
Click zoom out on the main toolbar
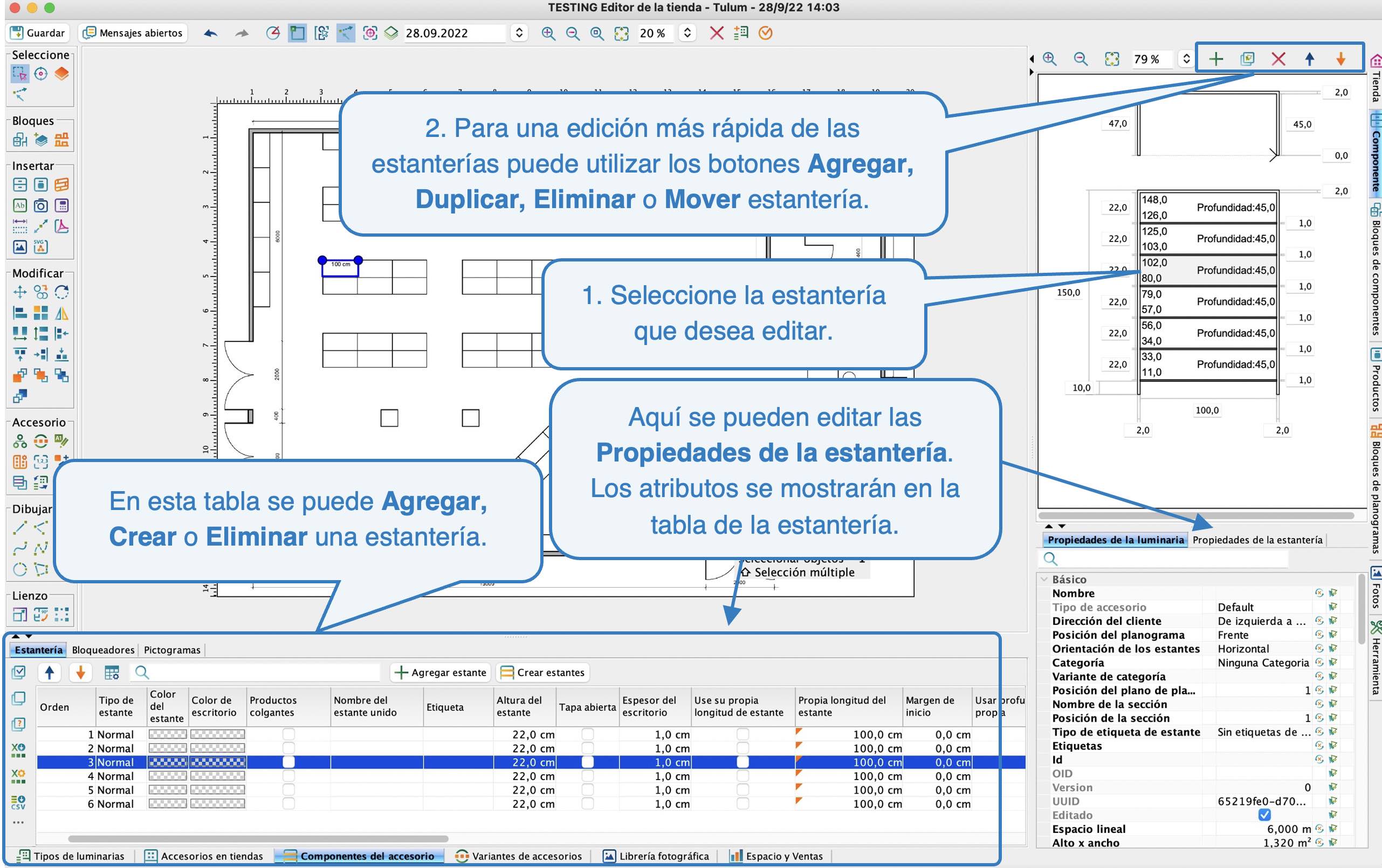(572, 33)
